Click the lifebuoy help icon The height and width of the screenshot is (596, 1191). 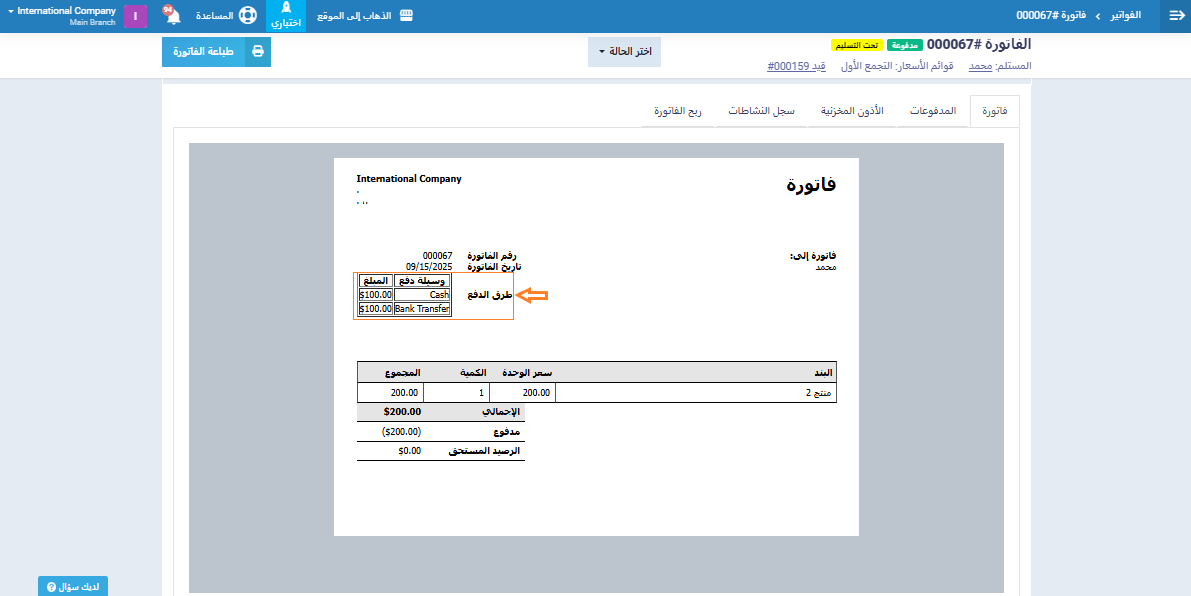(x=247, y=16)
